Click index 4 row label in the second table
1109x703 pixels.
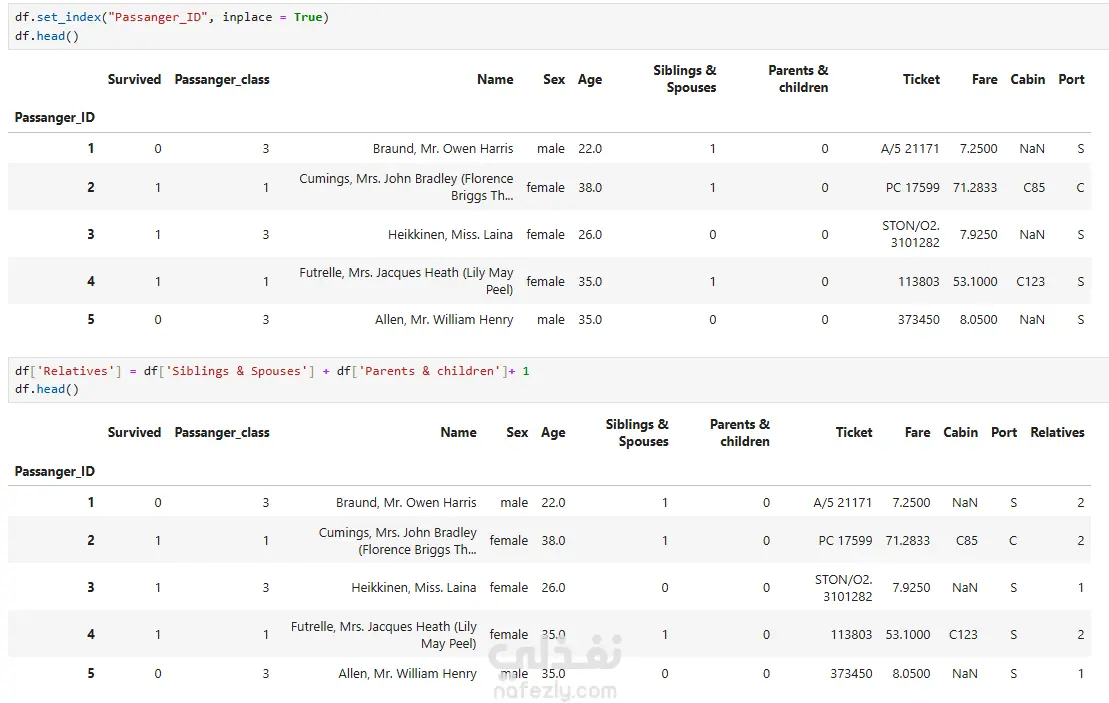click(x=91, y=634)
